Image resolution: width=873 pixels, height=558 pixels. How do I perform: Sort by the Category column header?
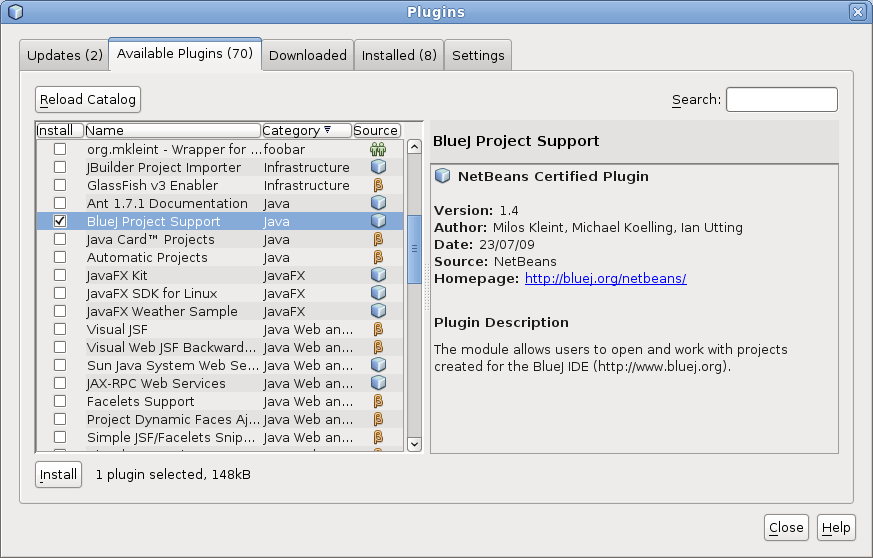tap(306, 130)
